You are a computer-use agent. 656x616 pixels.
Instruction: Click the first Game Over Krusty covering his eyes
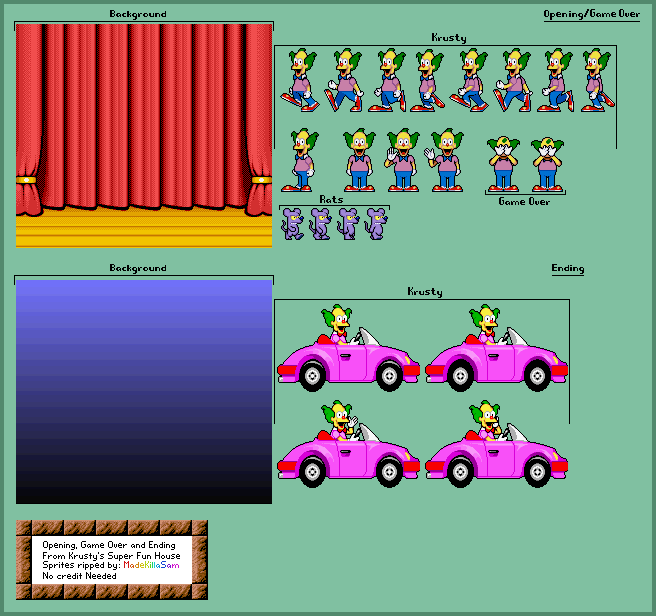503,164
